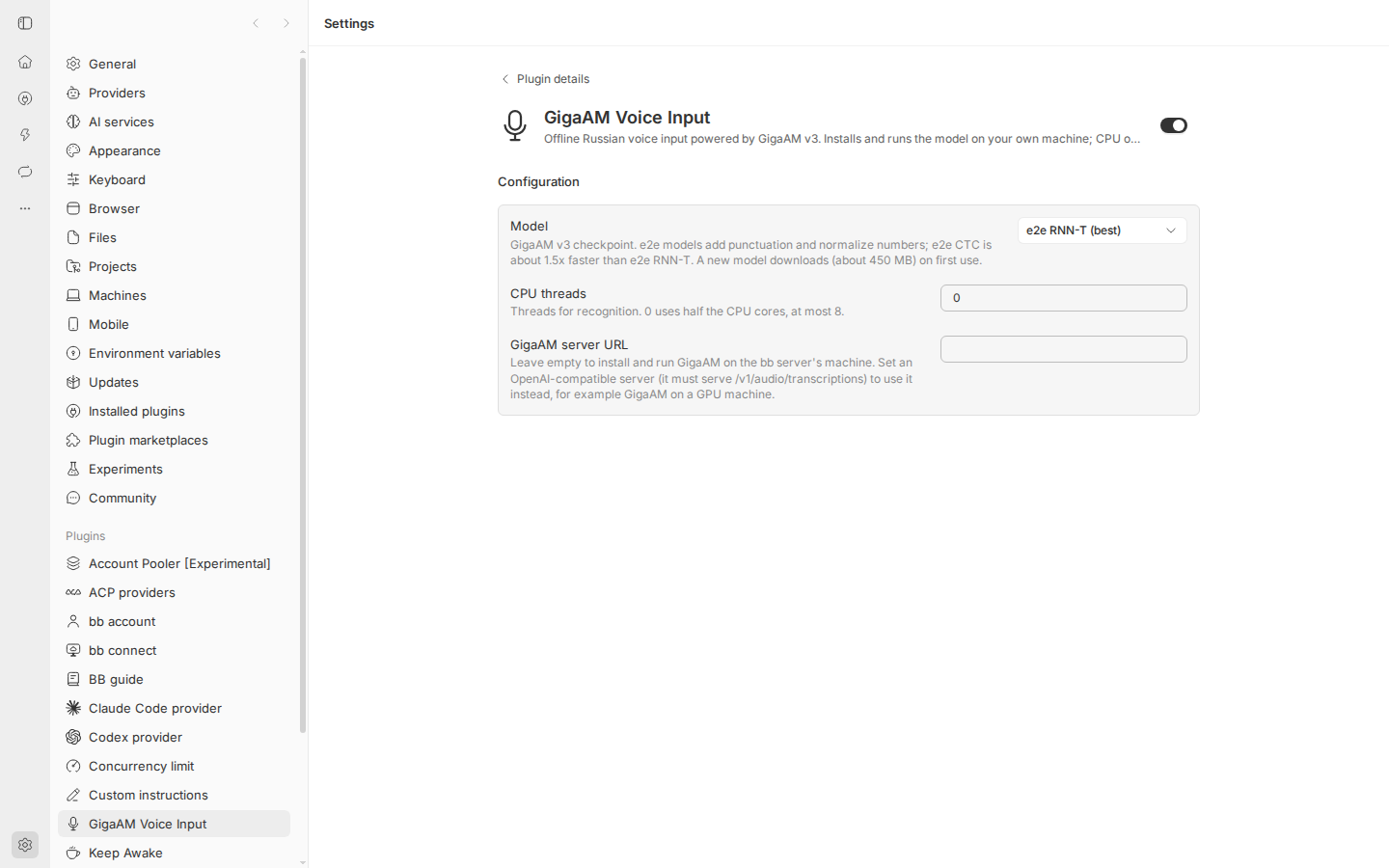
Task: Open bb connect plugin settings
Action: 174,650
